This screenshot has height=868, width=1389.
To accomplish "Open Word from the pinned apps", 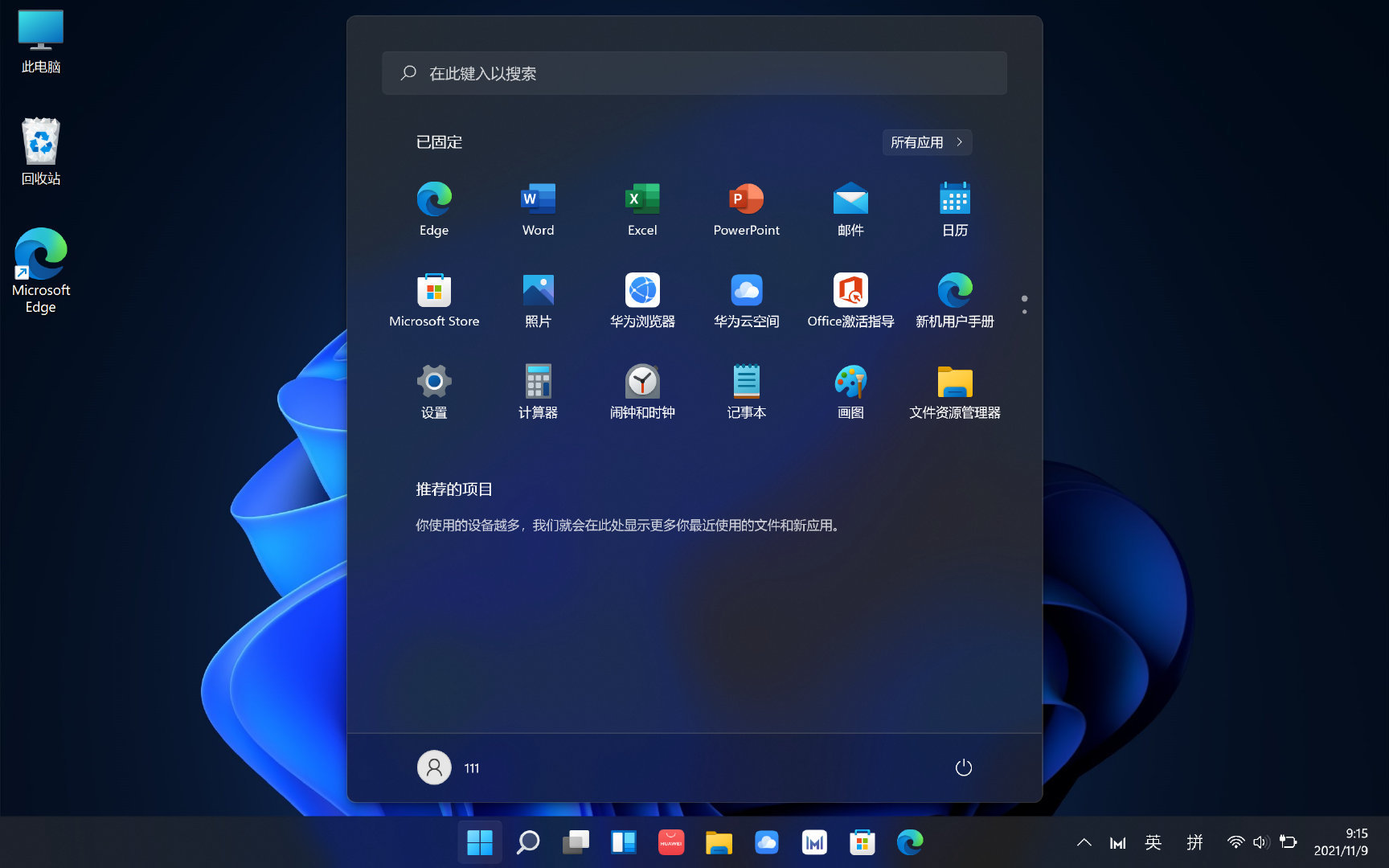I will (x=537, y=209).
